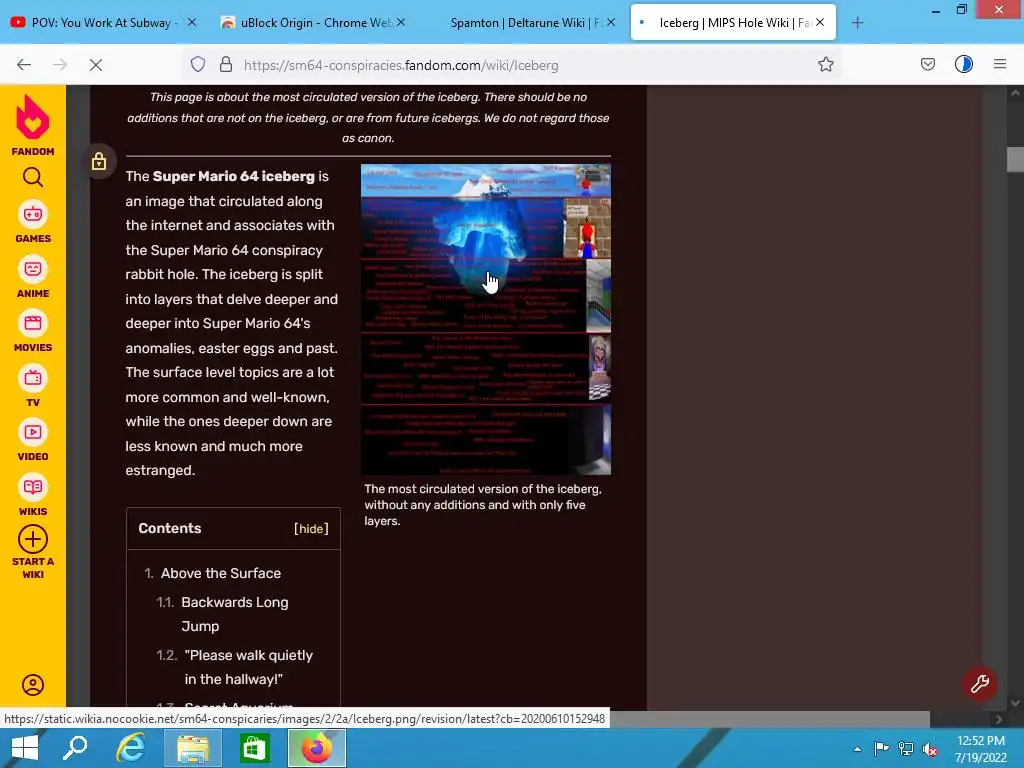
Task: Select the Iceberg MIPS Hole Wiki tab
Action: coord(731,23)
